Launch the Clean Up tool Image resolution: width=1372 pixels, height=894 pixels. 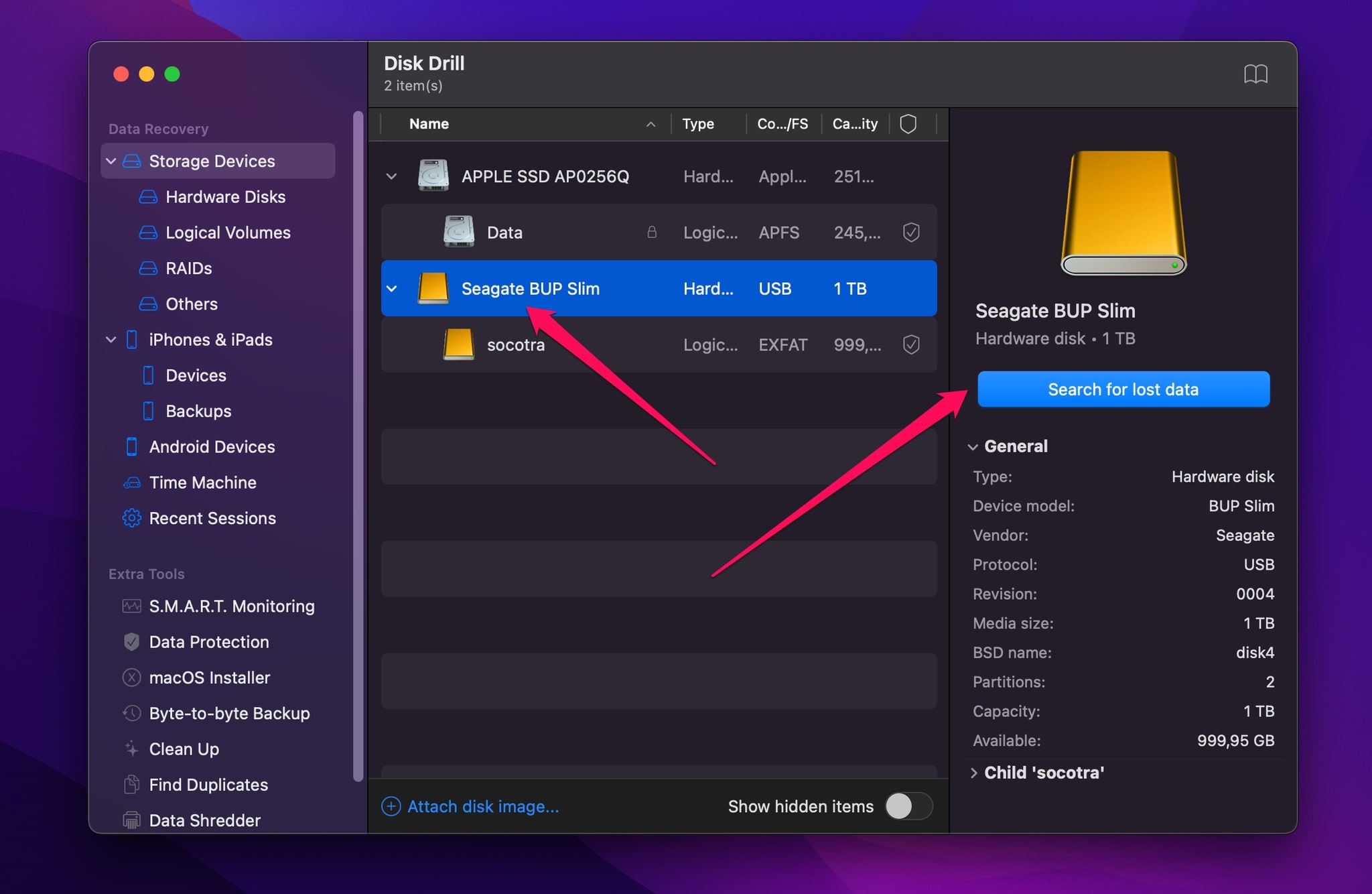183,749
